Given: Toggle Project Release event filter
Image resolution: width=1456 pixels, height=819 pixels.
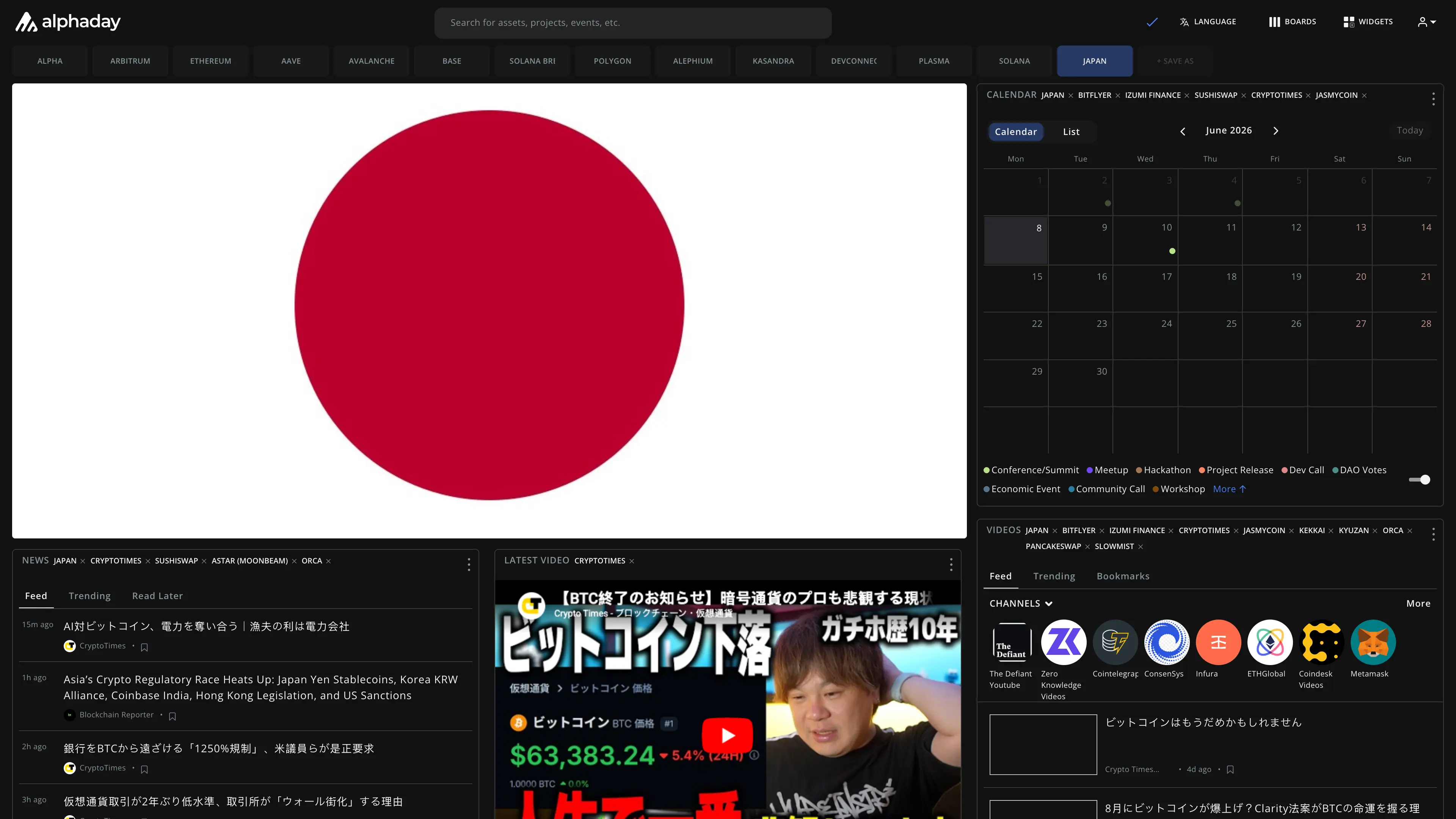Looking at the screenshot, I should pyautogui.click(x=1236, y=470).
